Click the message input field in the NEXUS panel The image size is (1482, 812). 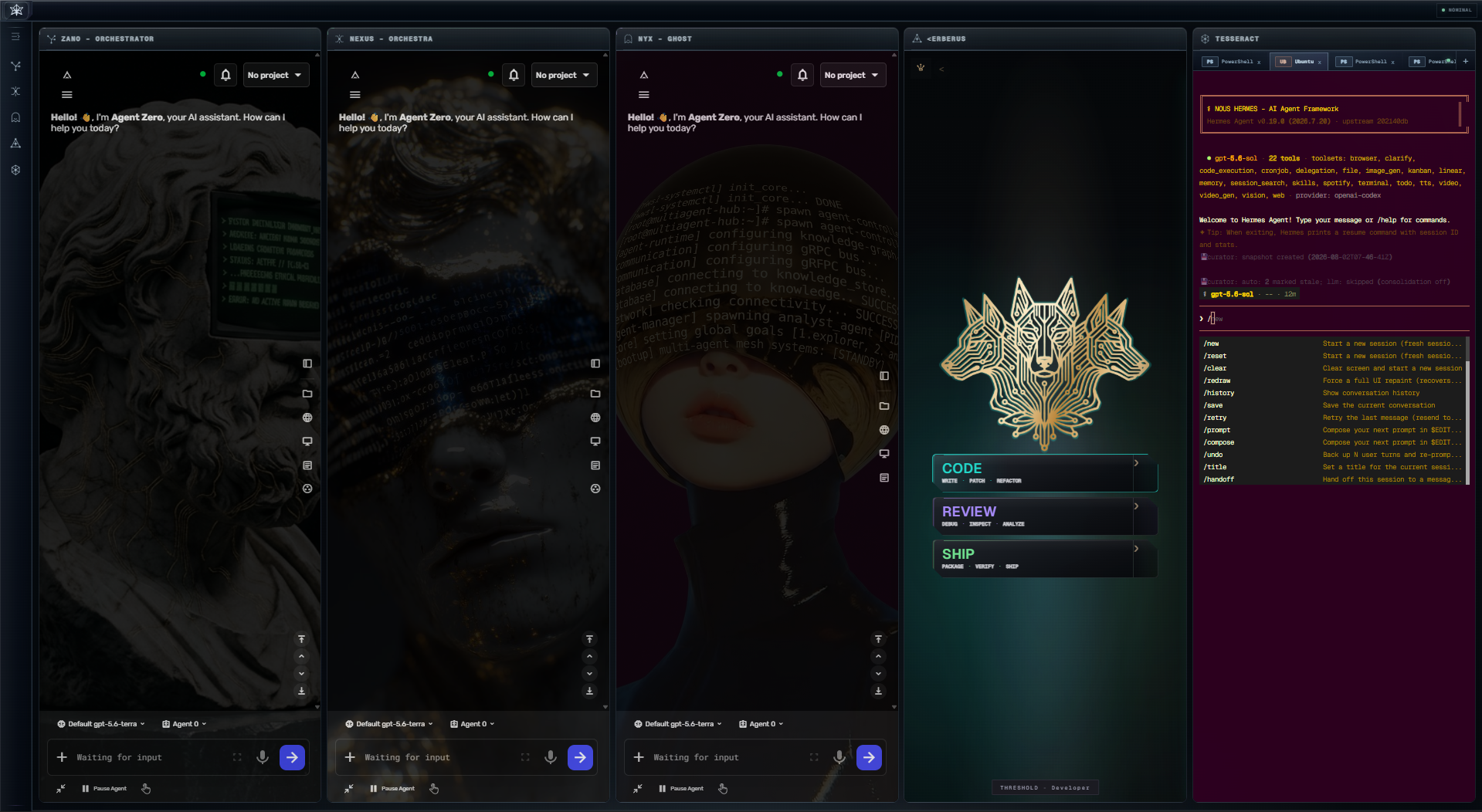click(439, 757)
